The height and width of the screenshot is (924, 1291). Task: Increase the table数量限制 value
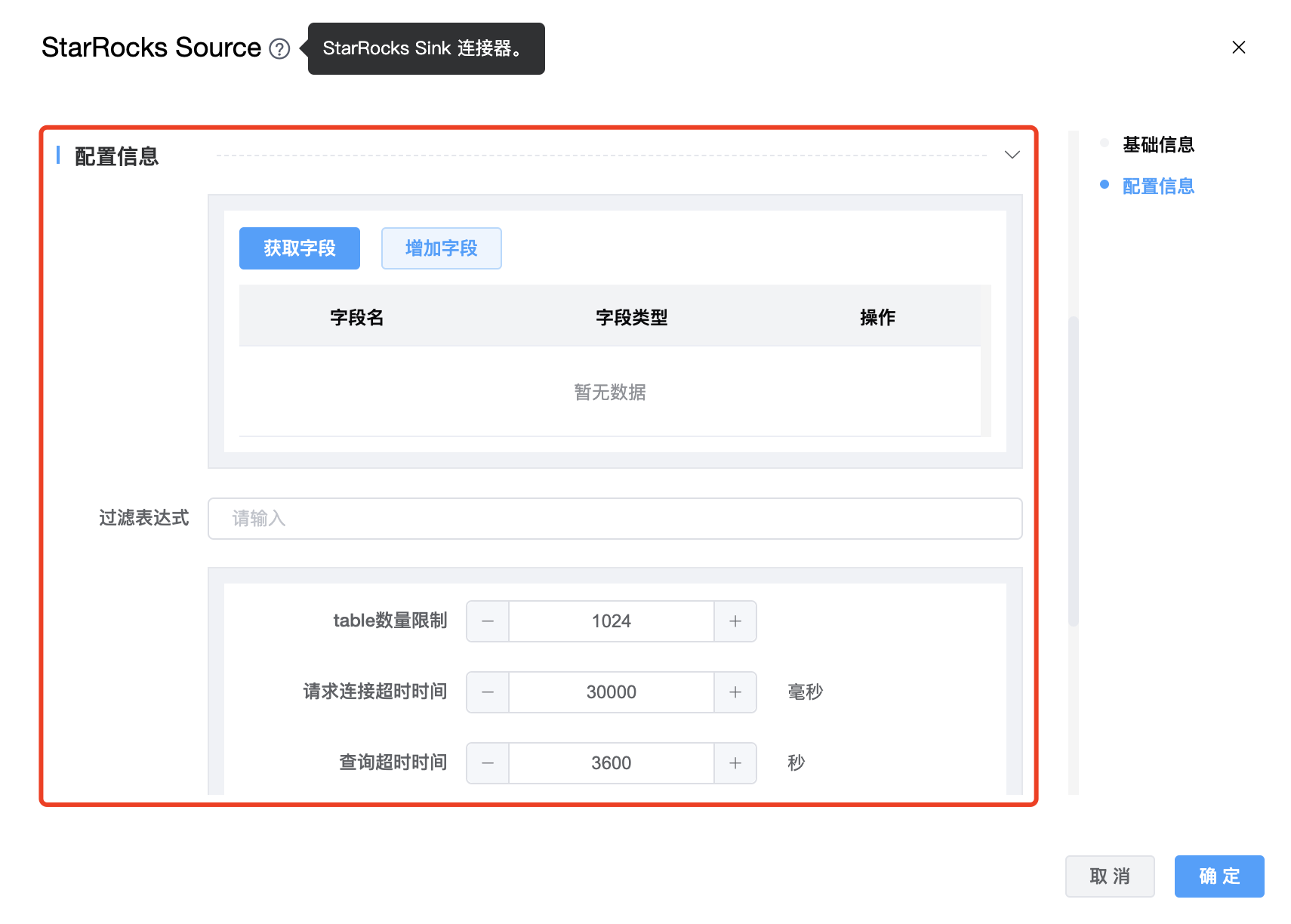pos(735,621)
